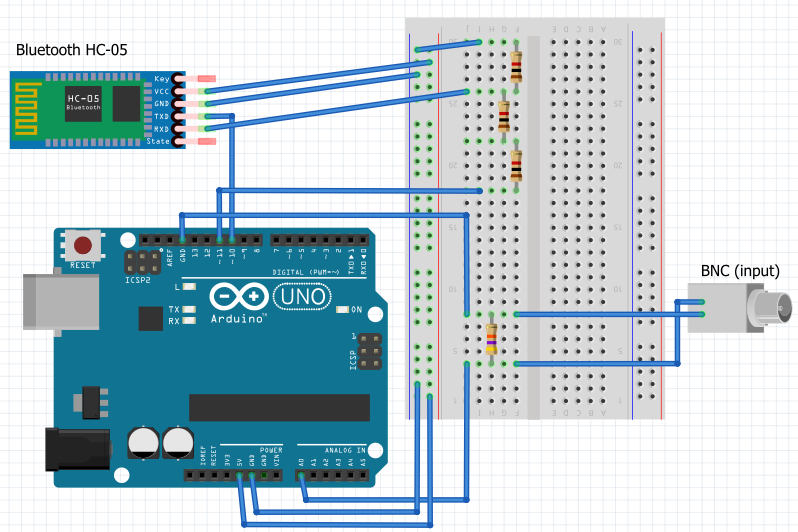The height and width of the screenshot is (532, 798).
Task: Click the POWER header label
Action: point(271,450)
